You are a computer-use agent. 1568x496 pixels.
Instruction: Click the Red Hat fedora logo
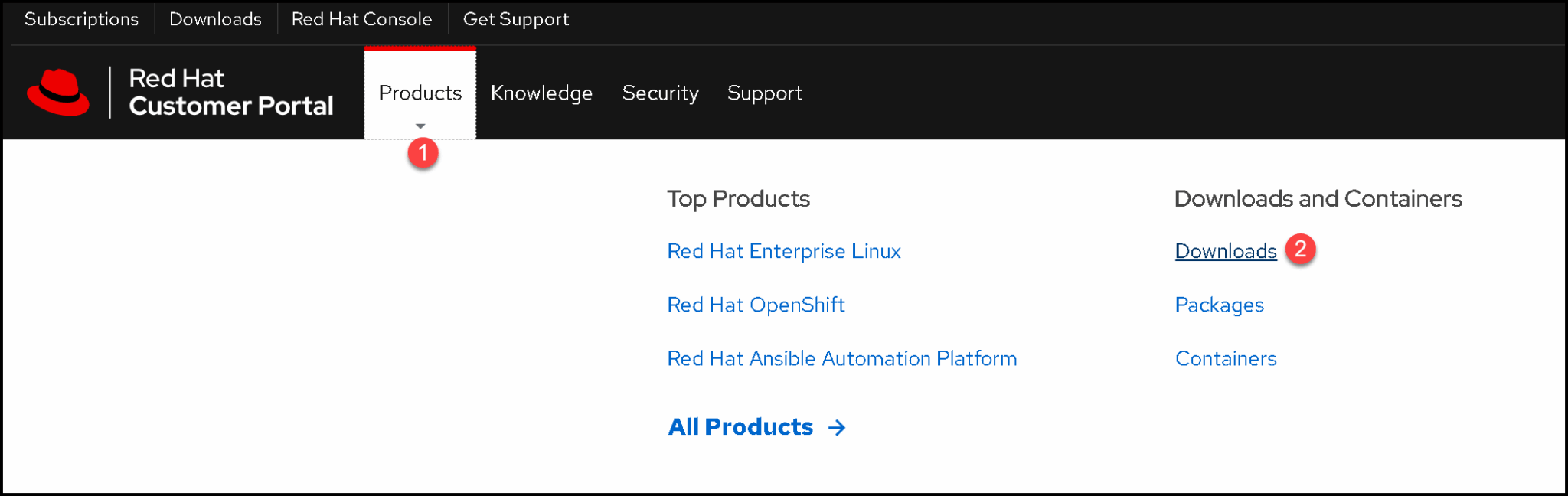pyautogui.click(x=58, y=93)
